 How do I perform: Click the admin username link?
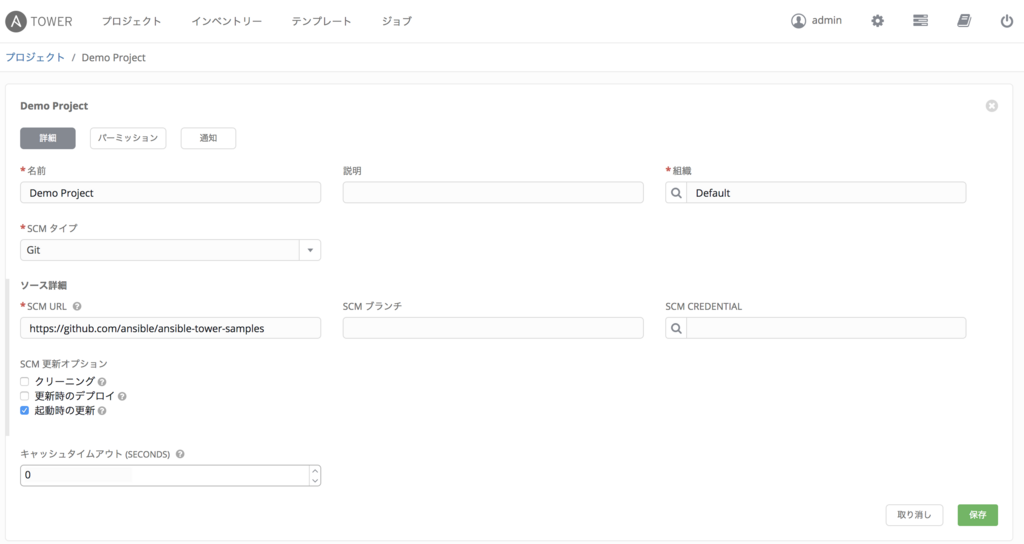click(827, 21)
